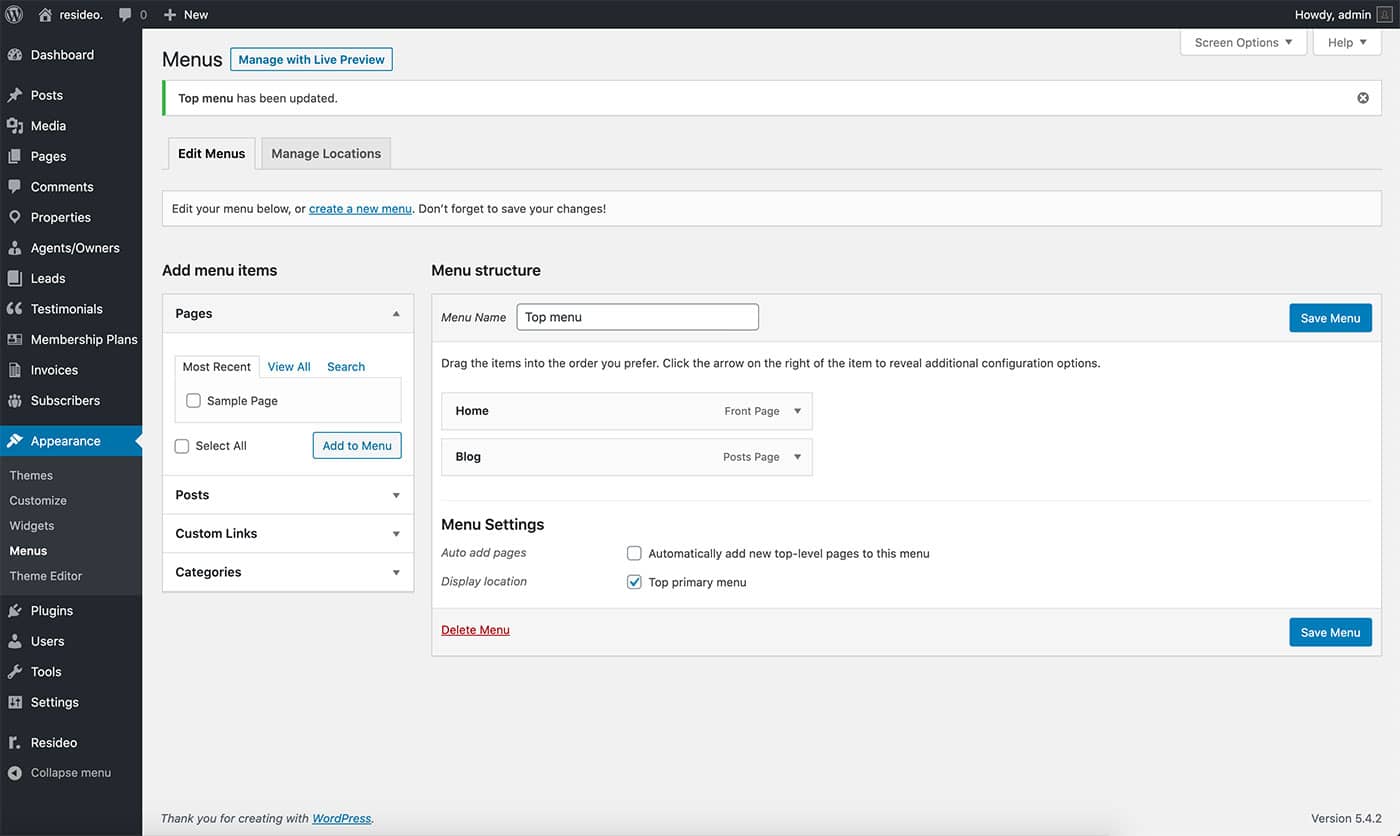The image size is (1400, 836).
Task: Select the View All tab under Pages
Action: tap(289, 367)
